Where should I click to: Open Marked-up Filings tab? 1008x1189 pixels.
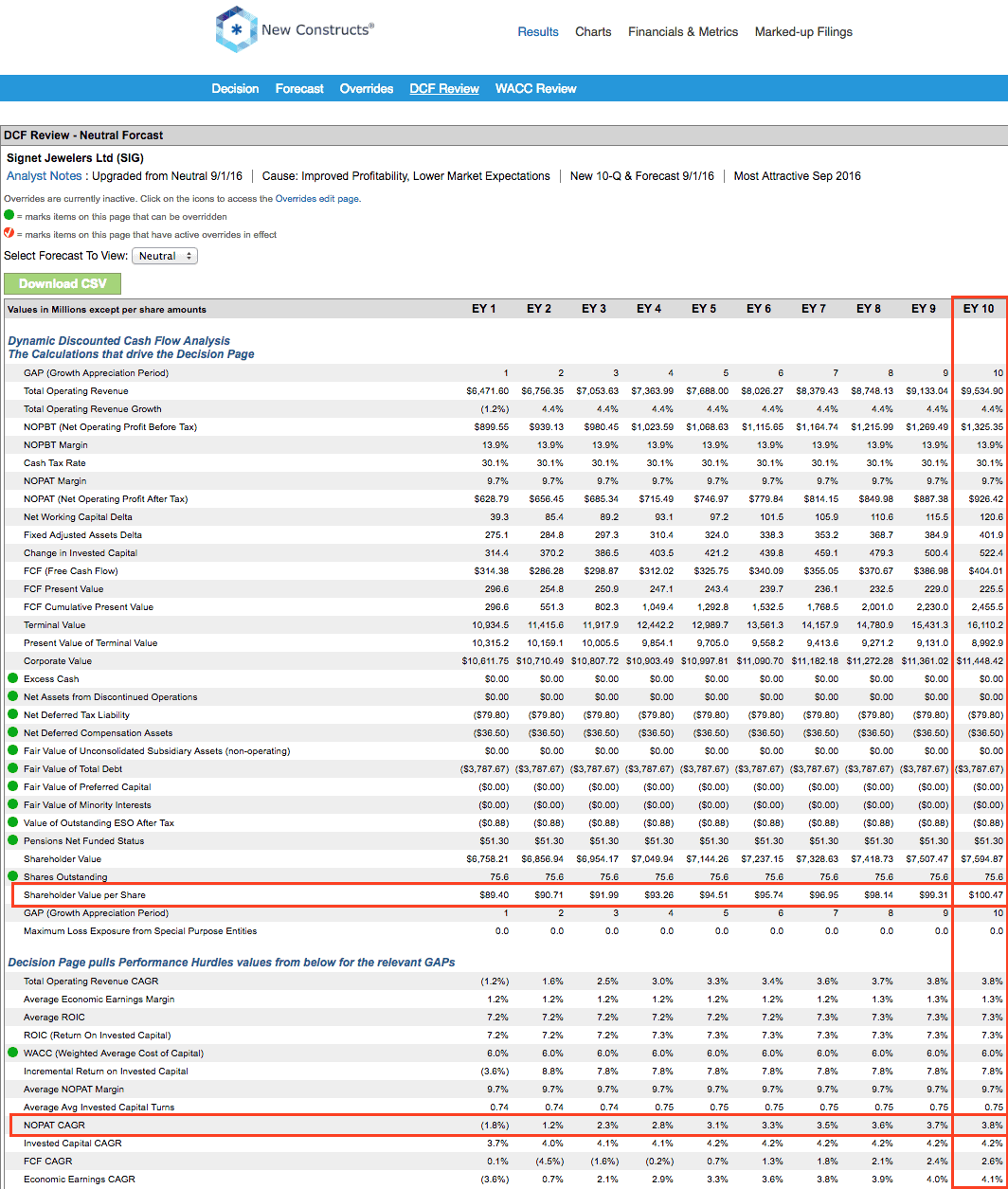click(x=803, y=31)
